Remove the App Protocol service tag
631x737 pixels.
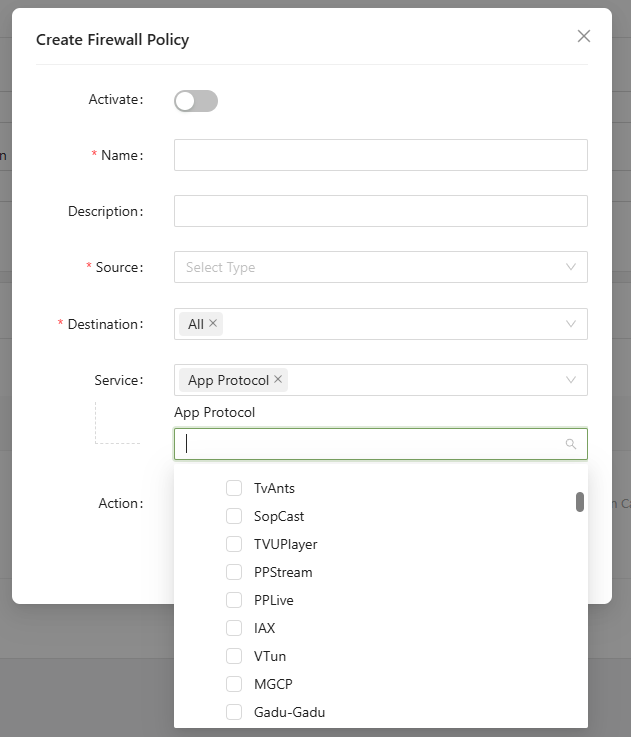(278, 380)
